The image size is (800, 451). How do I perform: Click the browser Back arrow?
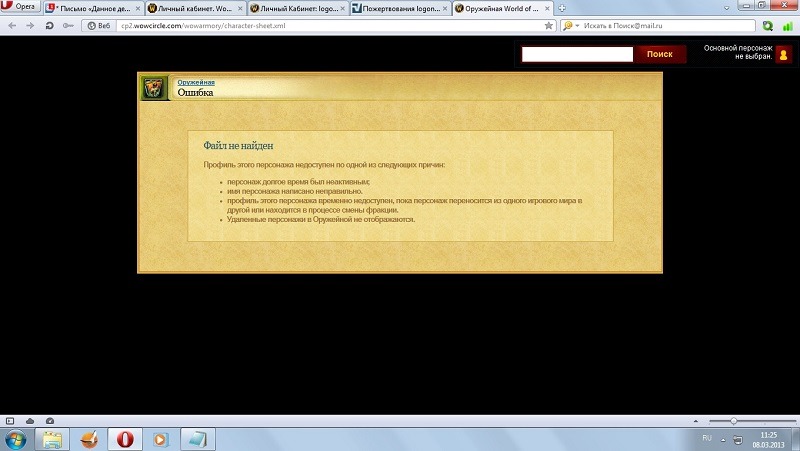click(13, 25)
